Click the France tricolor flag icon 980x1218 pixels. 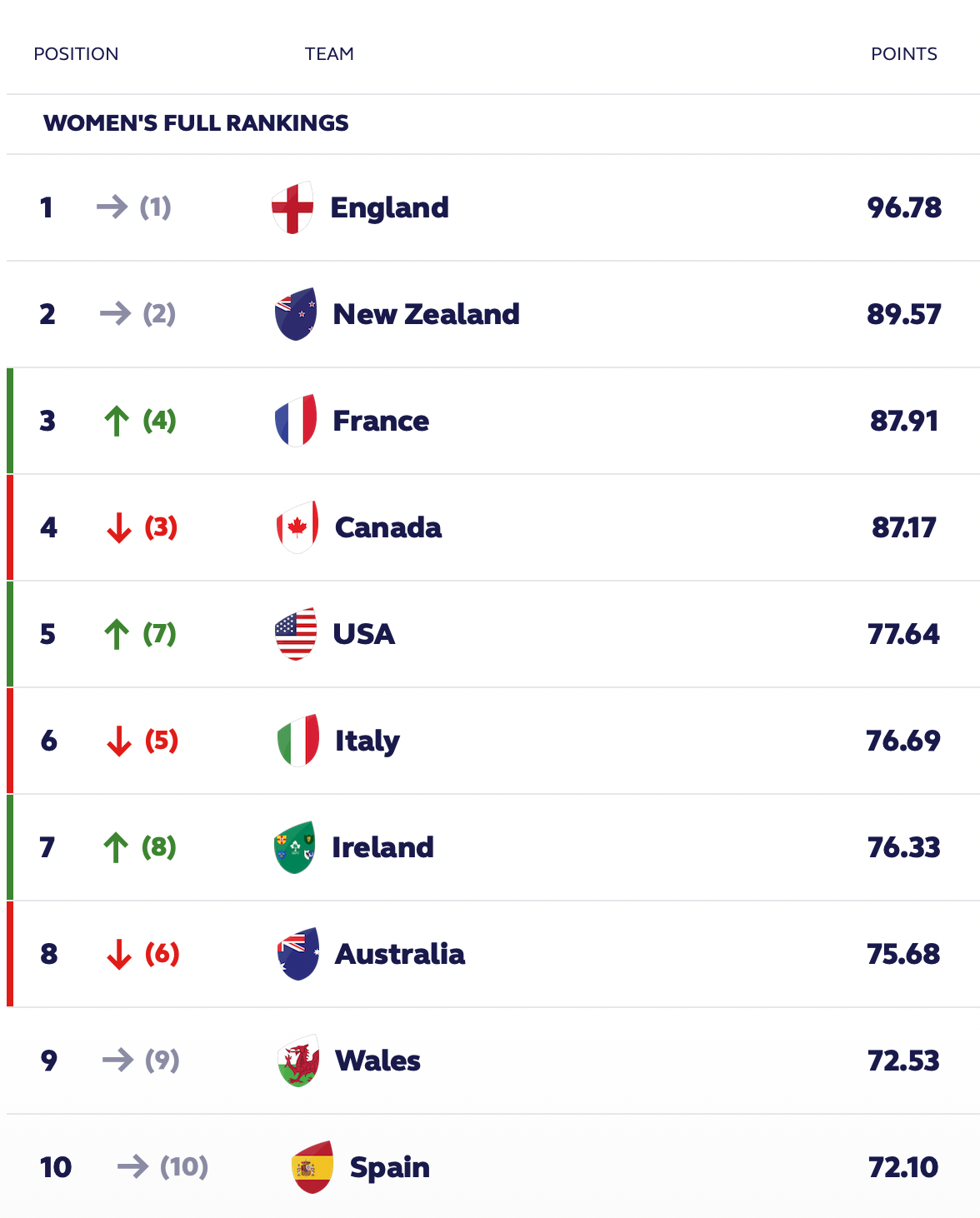[296, 421]
